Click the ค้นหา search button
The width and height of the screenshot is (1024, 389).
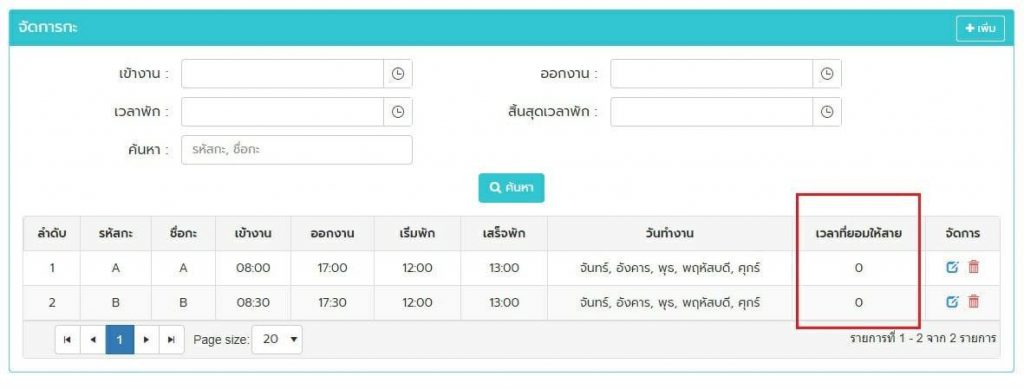(511, 188)
